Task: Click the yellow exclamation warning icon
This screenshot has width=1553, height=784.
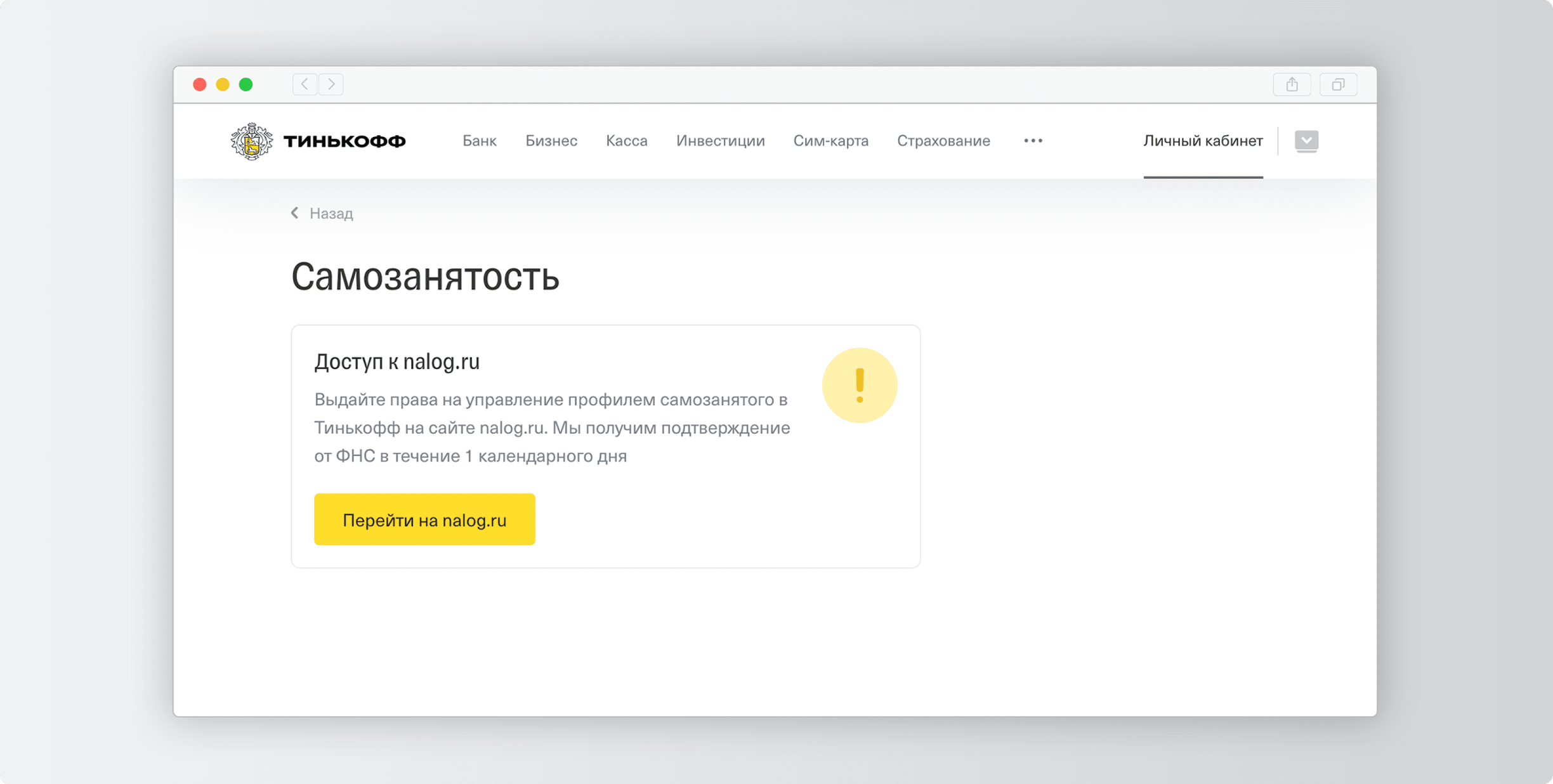Action: [x=860, y=385]
